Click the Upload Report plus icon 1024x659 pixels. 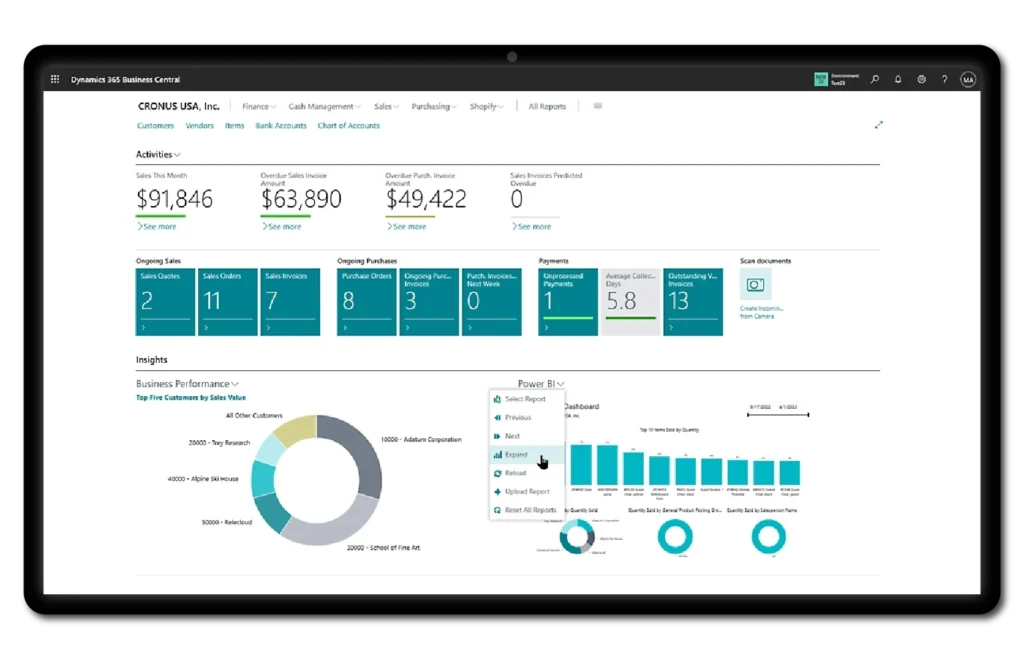coord(497,491)
